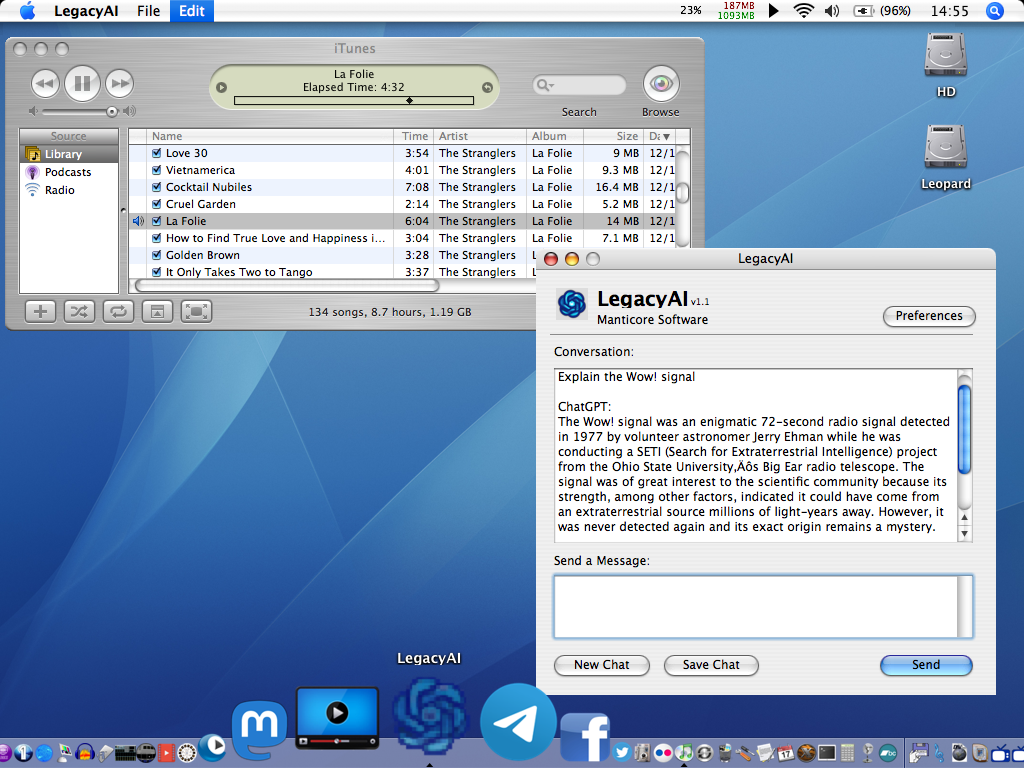Toggle shuffle in iTunes
Viewport: 1024px width, 768px height.
click(79, 312)
